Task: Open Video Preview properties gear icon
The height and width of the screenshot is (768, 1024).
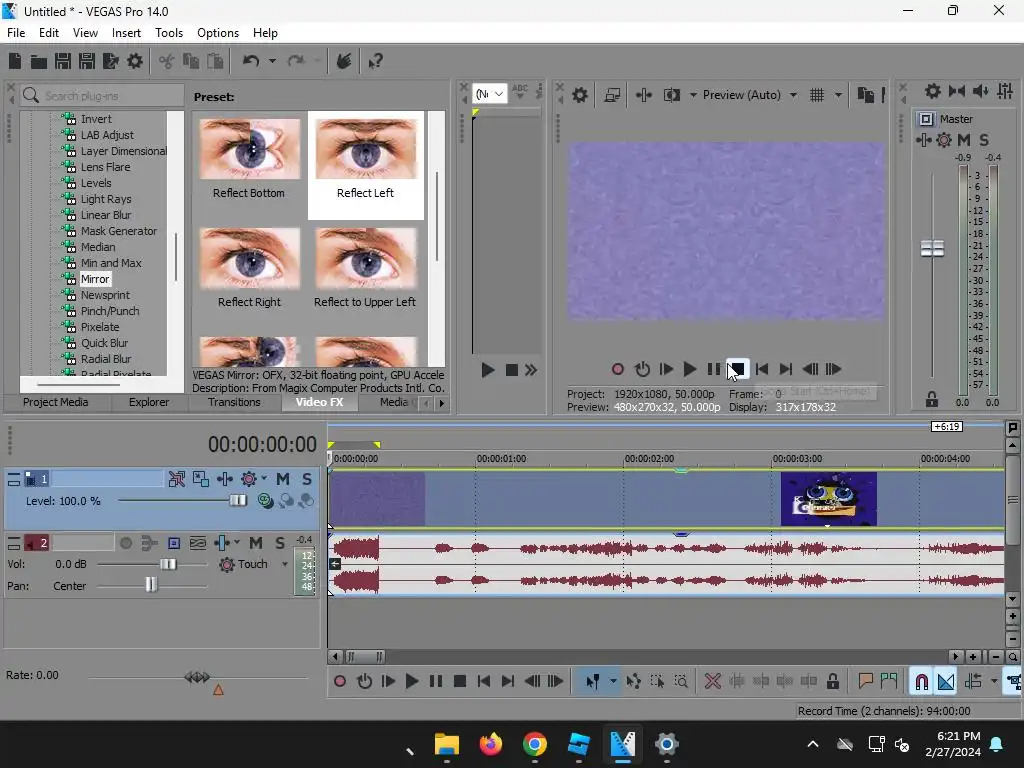Action: [579, 95]
